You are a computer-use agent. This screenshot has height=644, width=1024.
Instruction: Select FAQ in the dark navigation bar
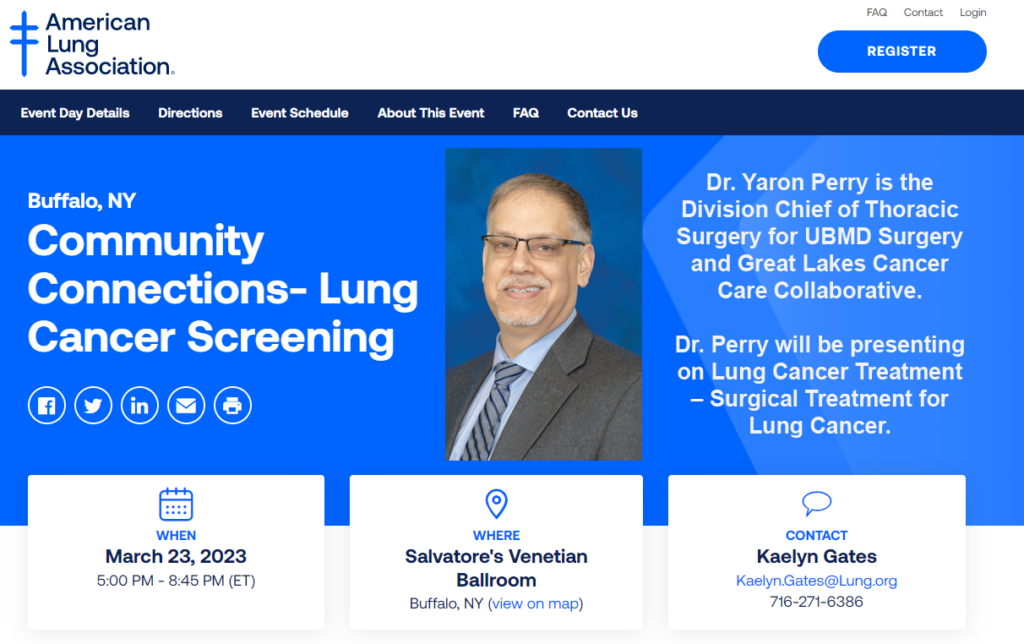coord(526,113)
